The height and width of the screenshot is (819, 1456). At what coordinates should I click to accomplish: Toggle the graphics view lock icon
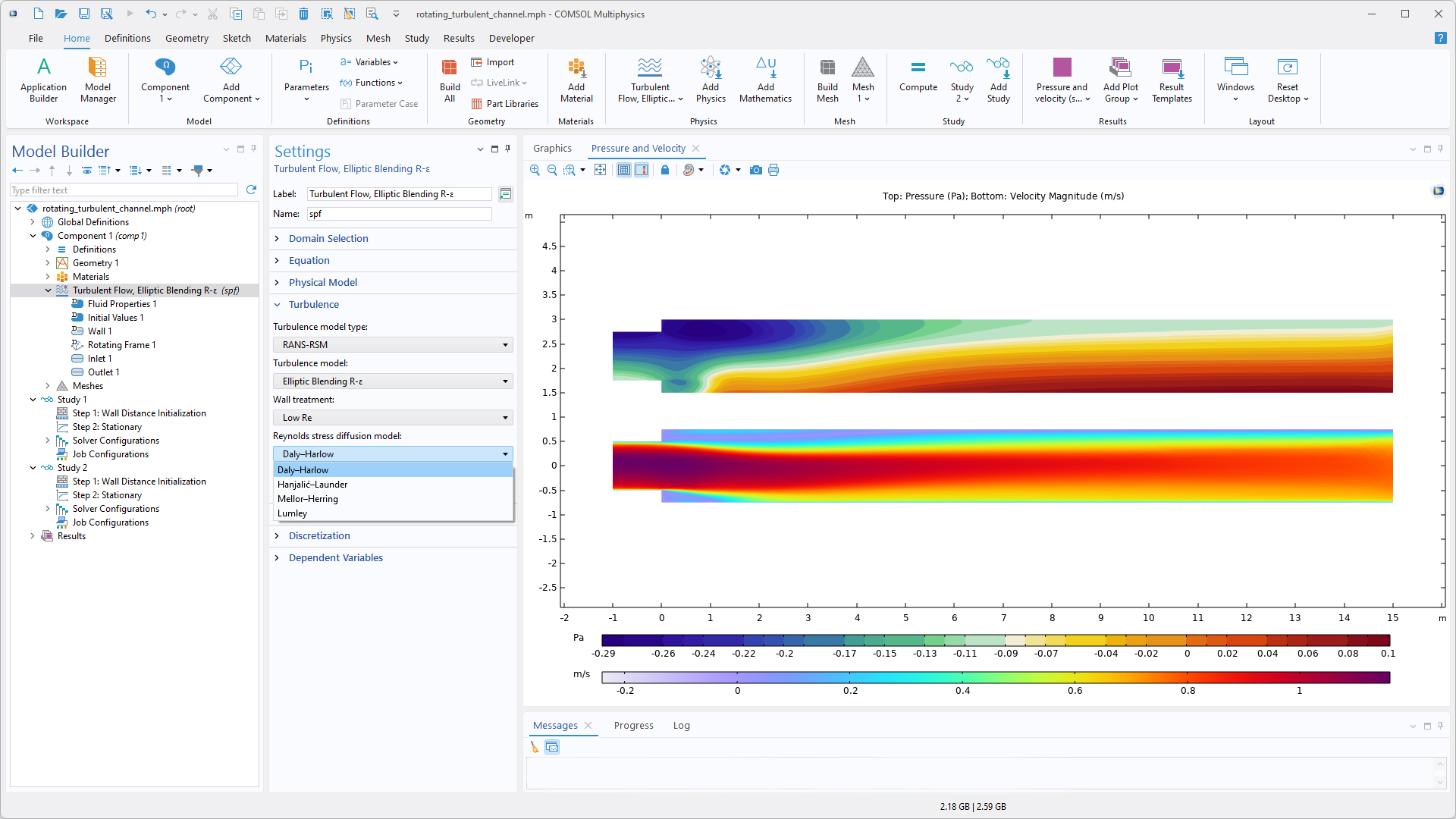tap(665, 170)
